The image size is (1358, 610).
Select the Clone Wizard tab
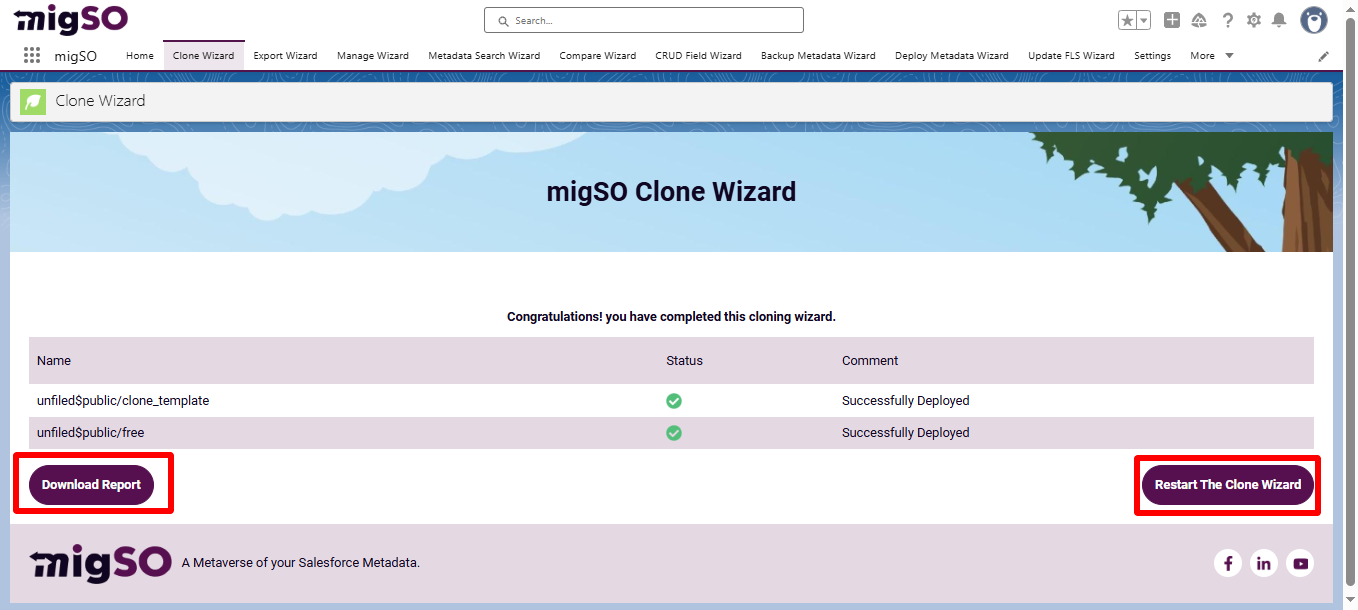point(203,56)
